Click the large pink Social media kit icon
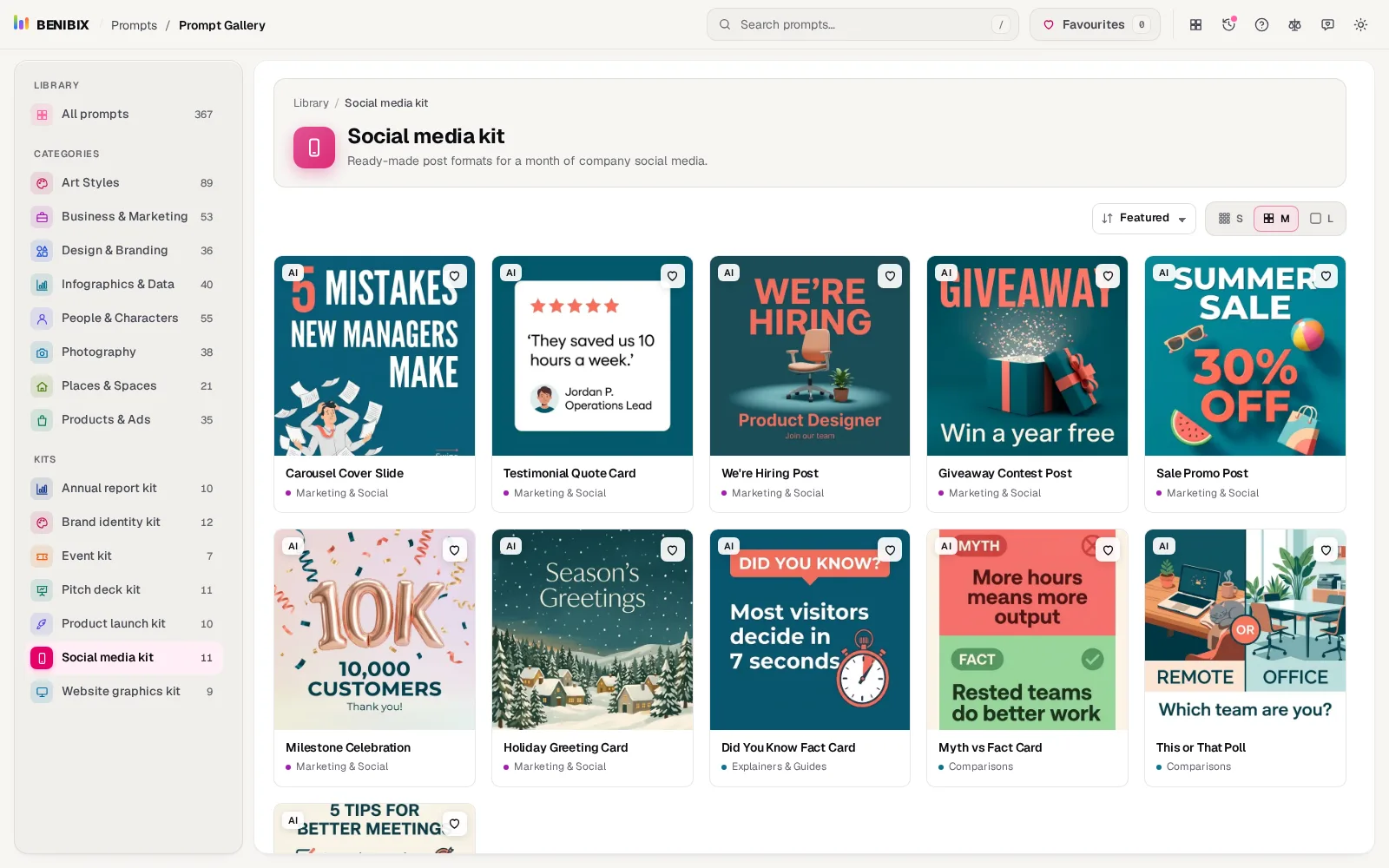1389x868 pixels. coord(314,148)
